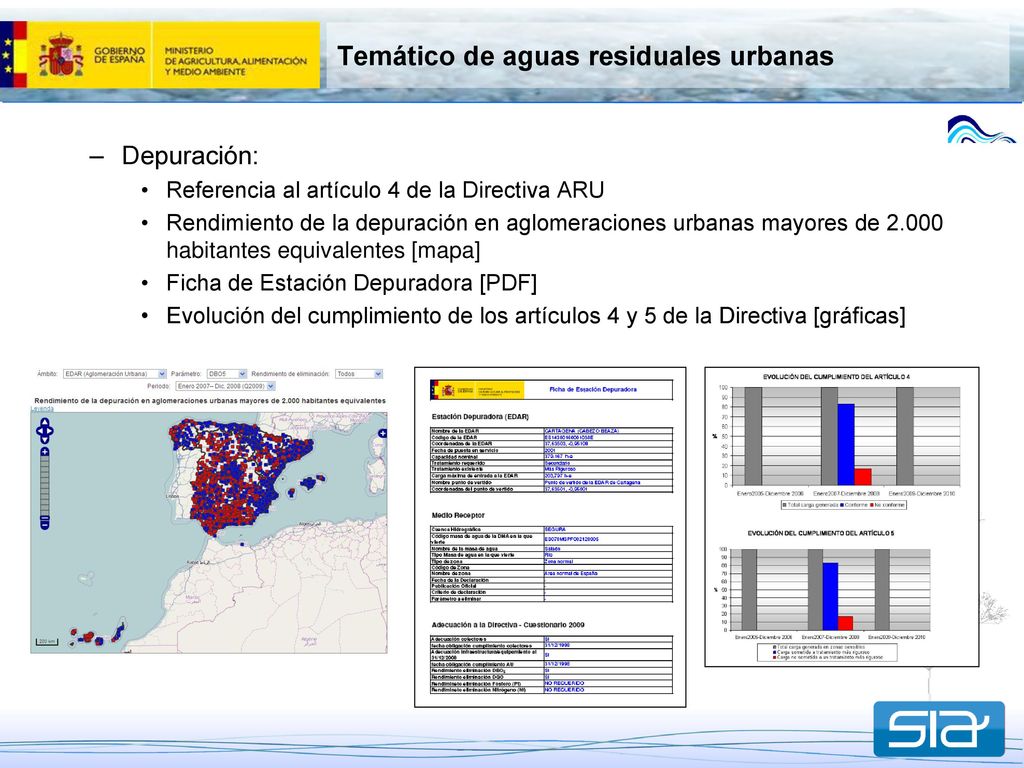The height and width of the screenshot is (768, 1024).
Task: Open the Parámetro DBO5 dropdown
Action: pyautogui.click(x=227, y=374)
